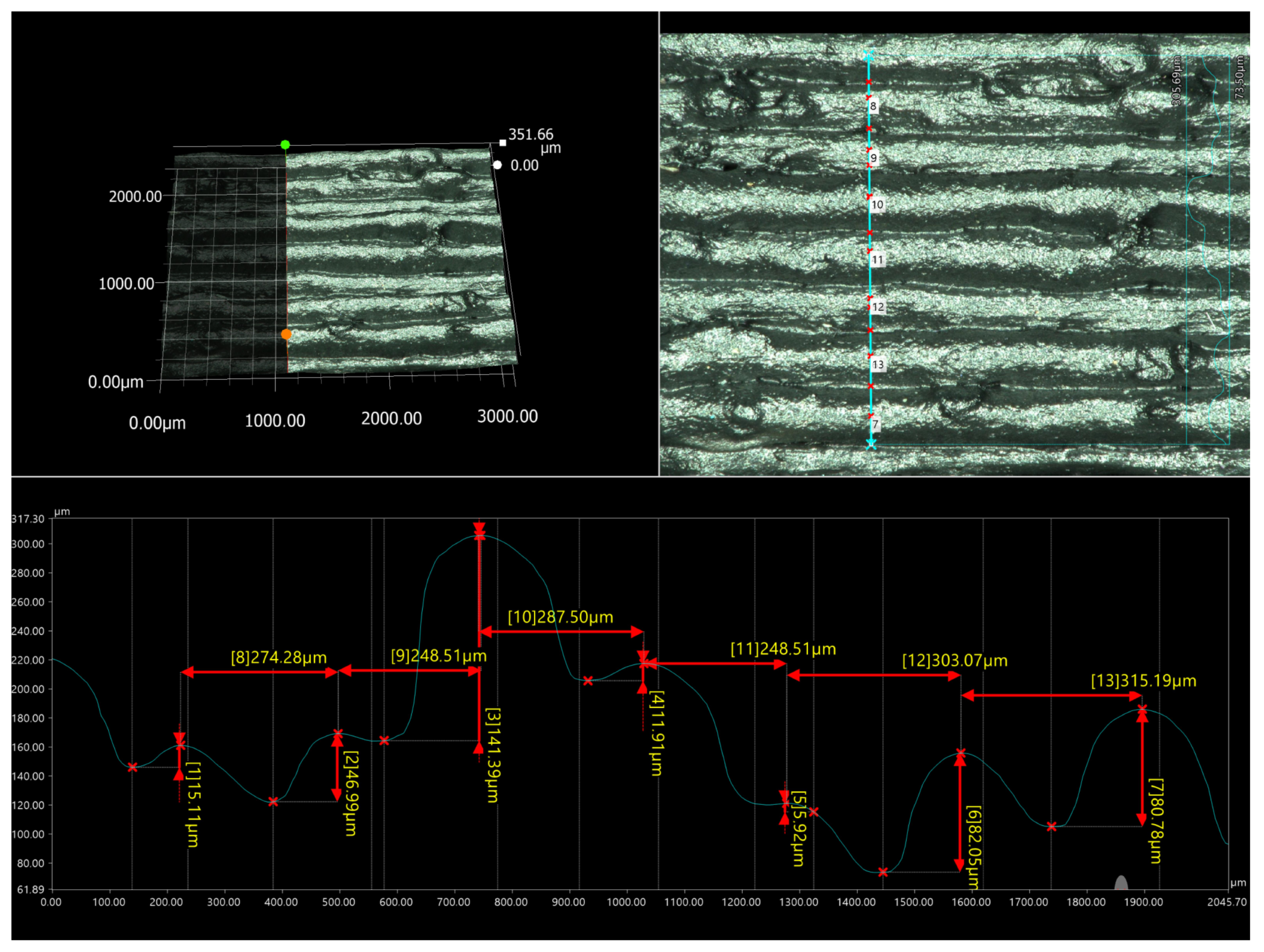Image resolution: width=1264 pixels, height=952 pixels.
Task: Click the [3]141.39µm height measurement label
Action: (x=493, y=754)
